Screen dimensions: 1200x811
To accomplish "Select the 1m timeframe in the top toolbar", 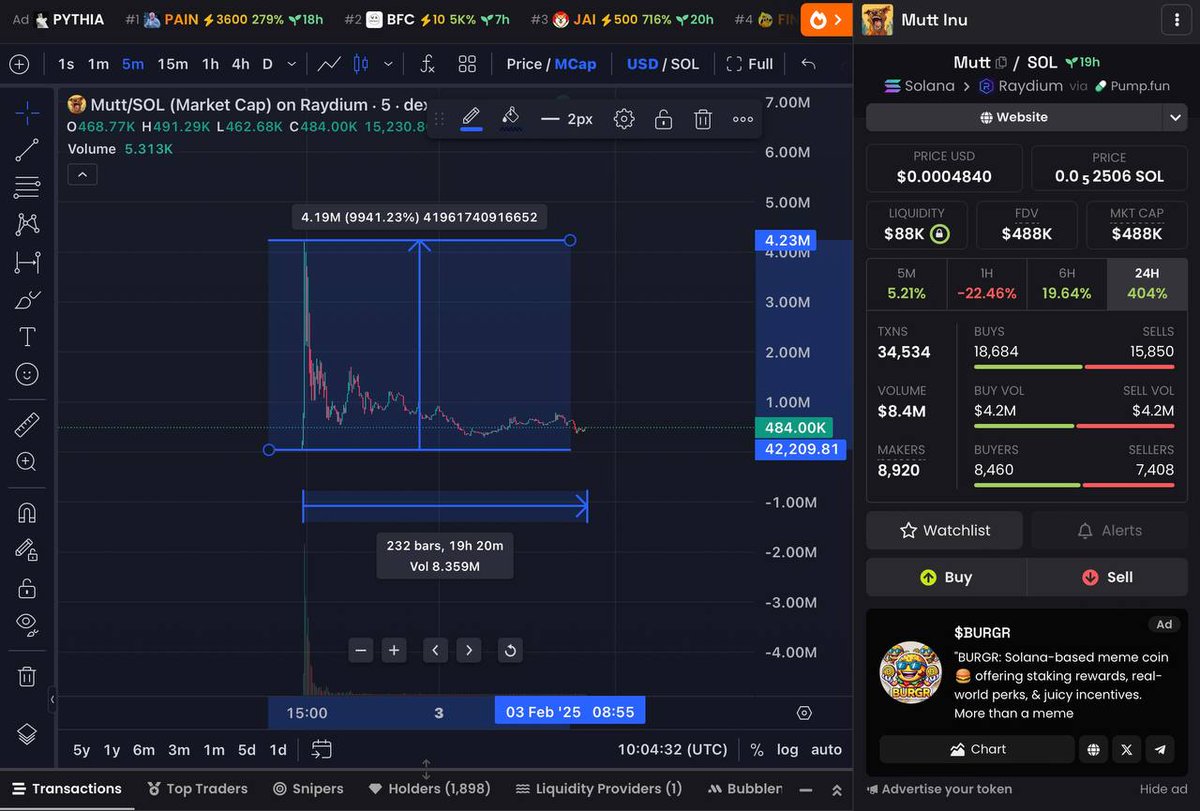I will 98,64.
